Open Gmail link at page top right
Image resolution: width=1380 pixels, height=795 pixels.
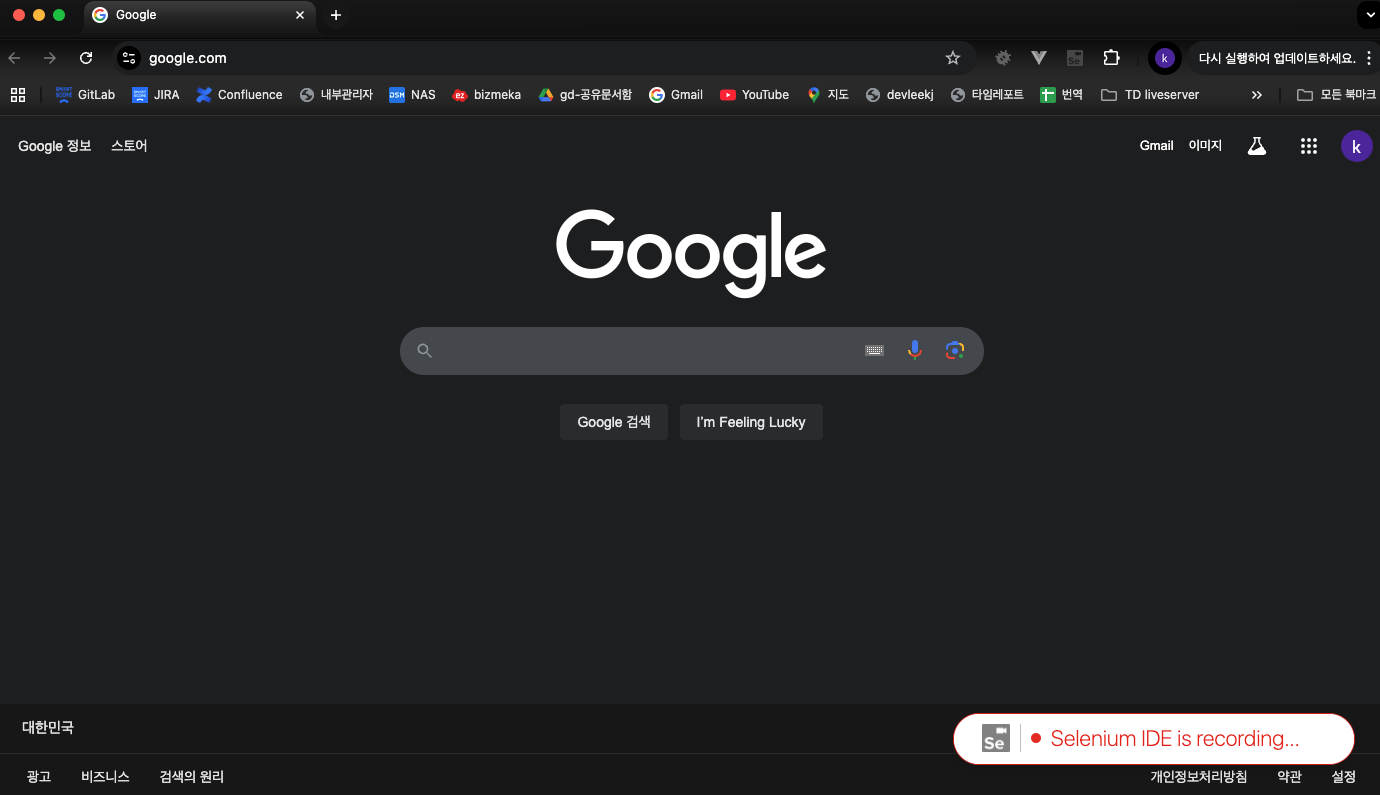(x=1156, y=146)
